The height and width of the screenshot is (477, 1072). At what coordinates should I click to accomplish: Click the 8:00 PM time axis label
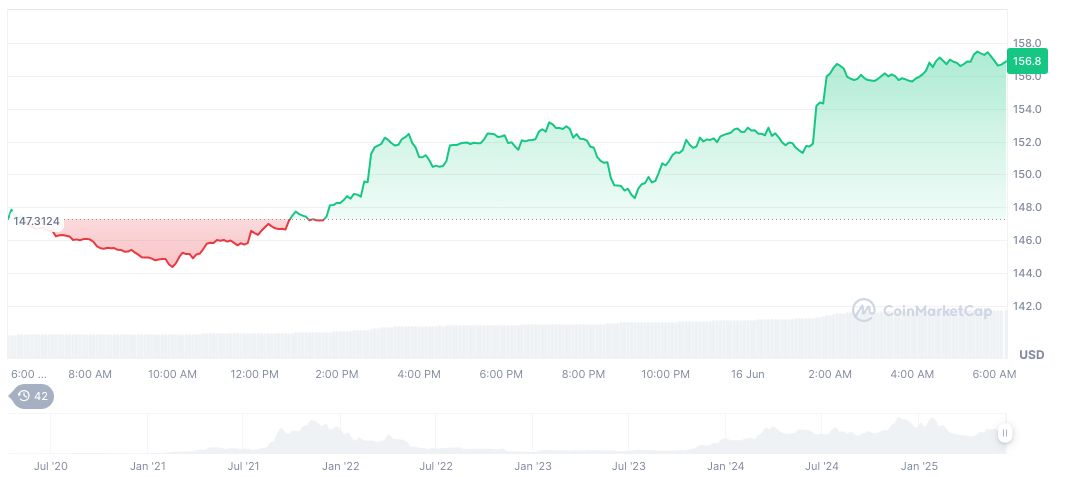pos(583,374)
